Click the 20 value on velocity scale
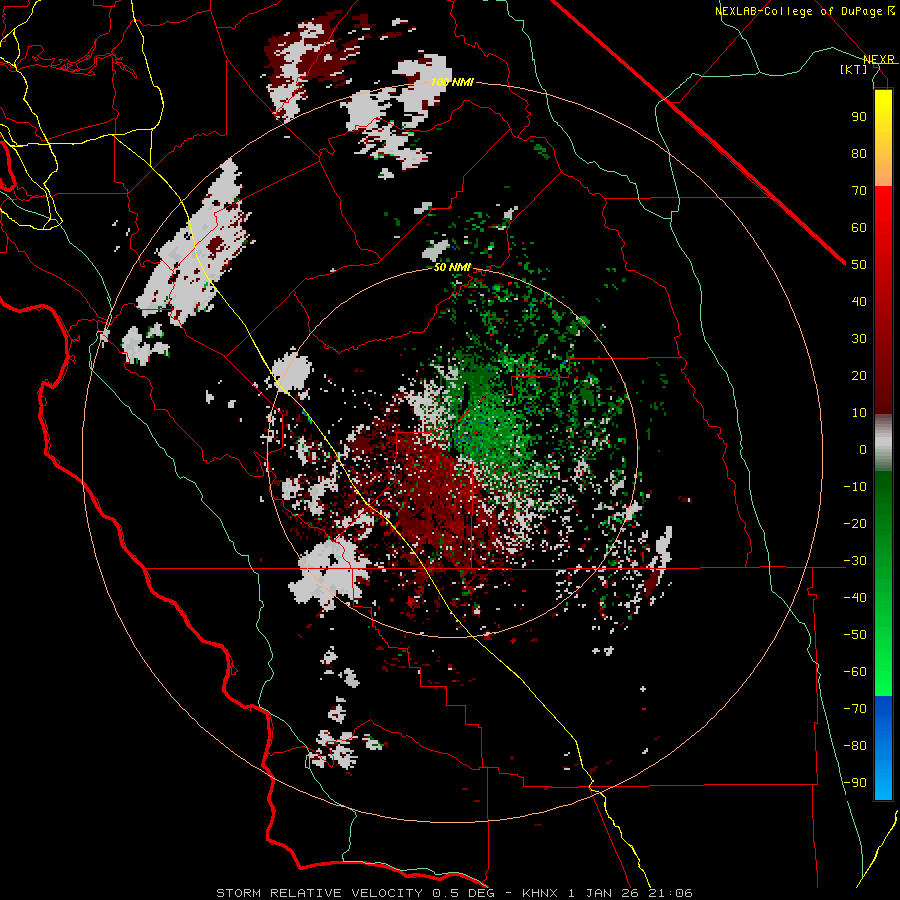The height and width of the screenshot is (900, 900). (859, 375)
